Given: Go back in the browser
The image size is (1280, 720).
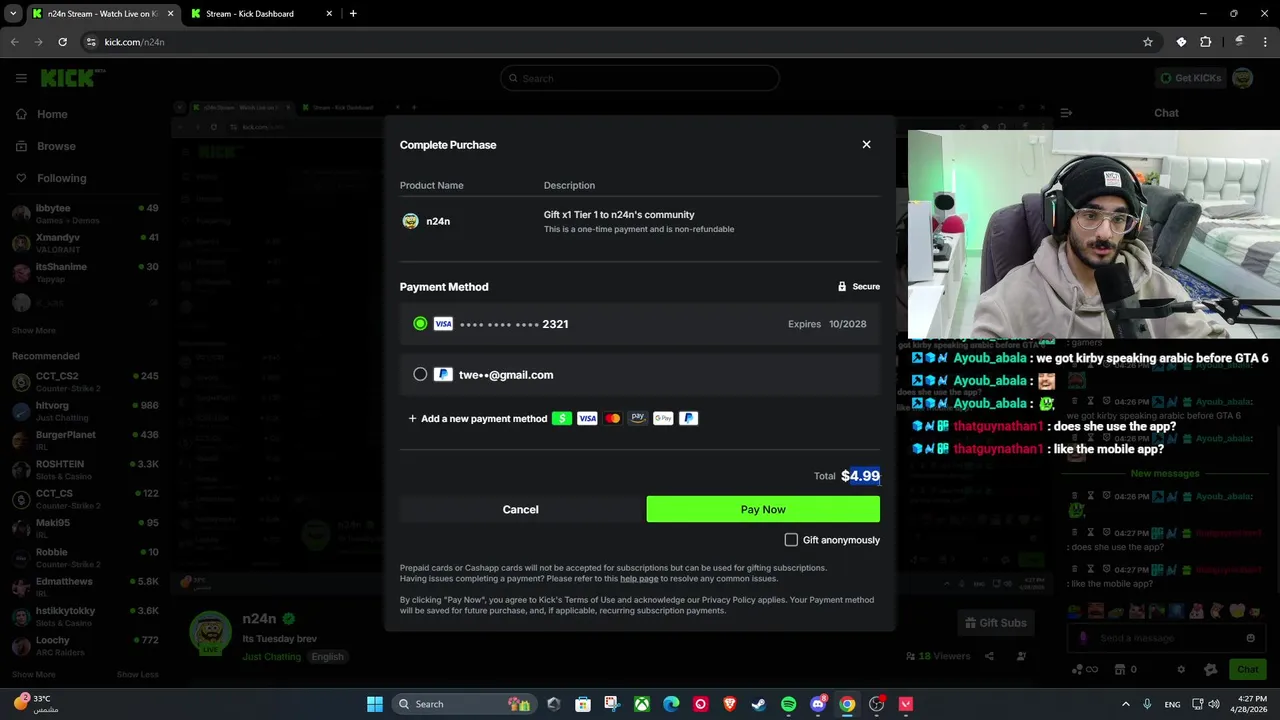Looking at the screenshot, I should (x=14, y=42).
